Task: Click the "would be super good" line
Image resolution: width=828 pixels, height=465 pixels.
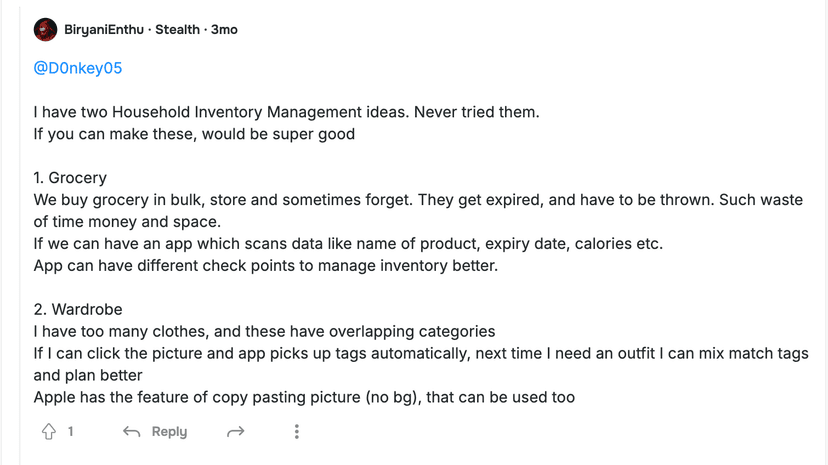Action: point(194,134)
